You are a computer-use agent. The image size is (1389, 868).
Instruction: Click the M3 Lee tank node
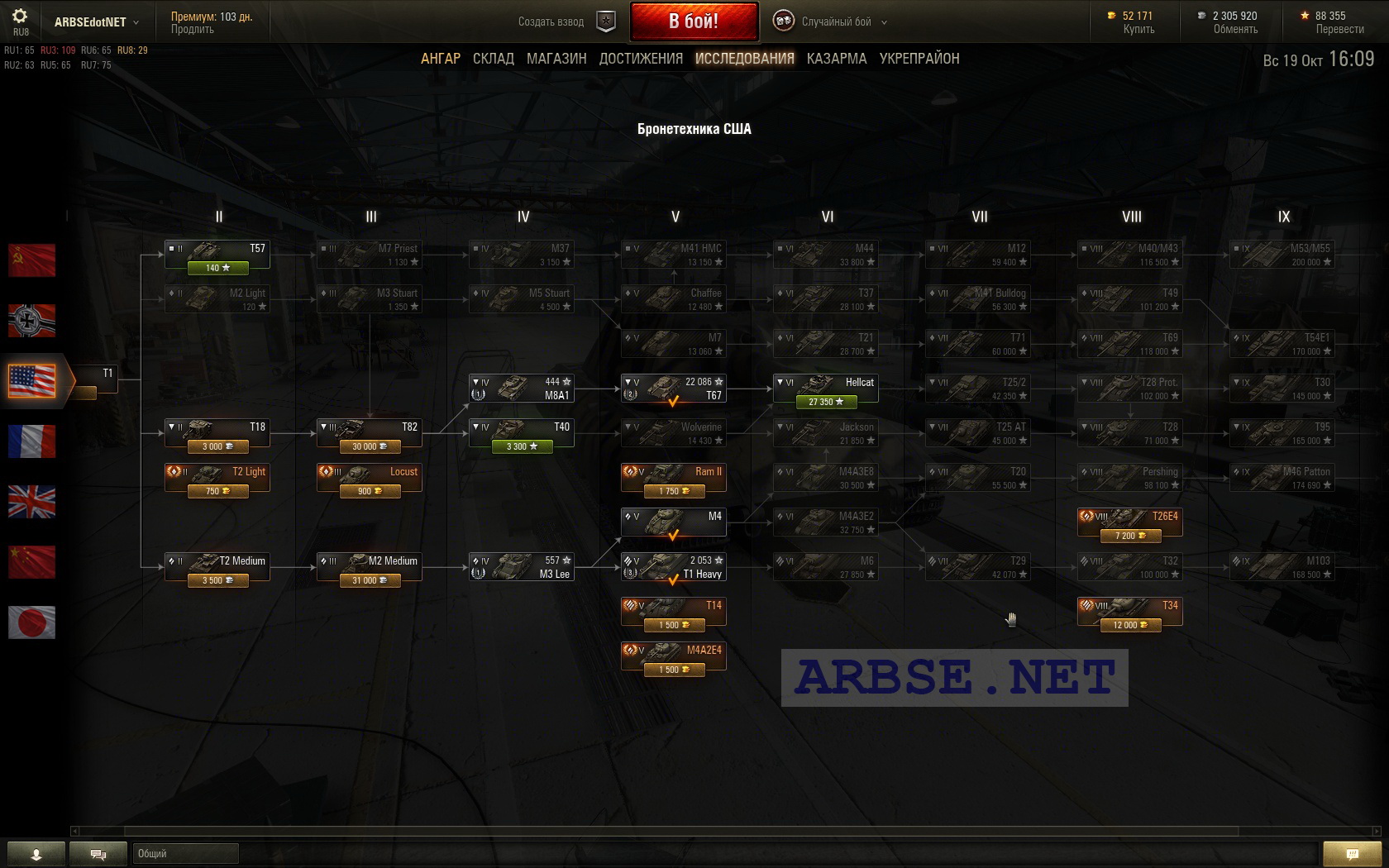tap(522, 567)
